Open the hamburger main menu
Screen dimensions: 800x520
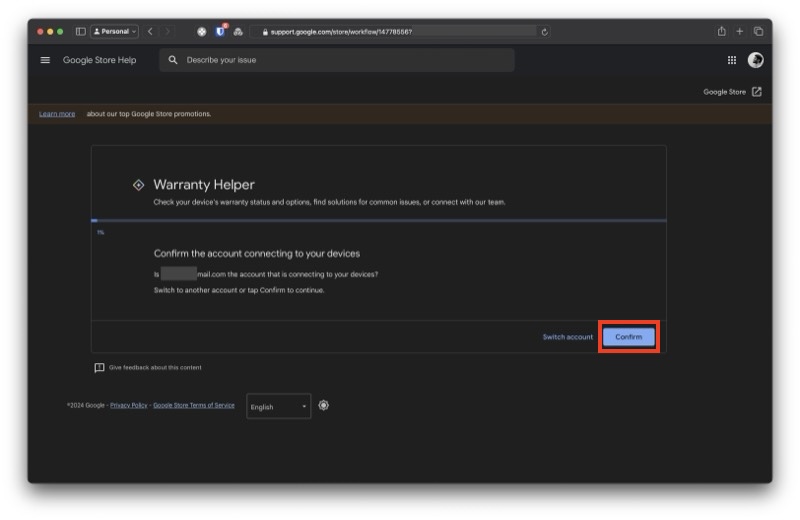pos(45,60)
